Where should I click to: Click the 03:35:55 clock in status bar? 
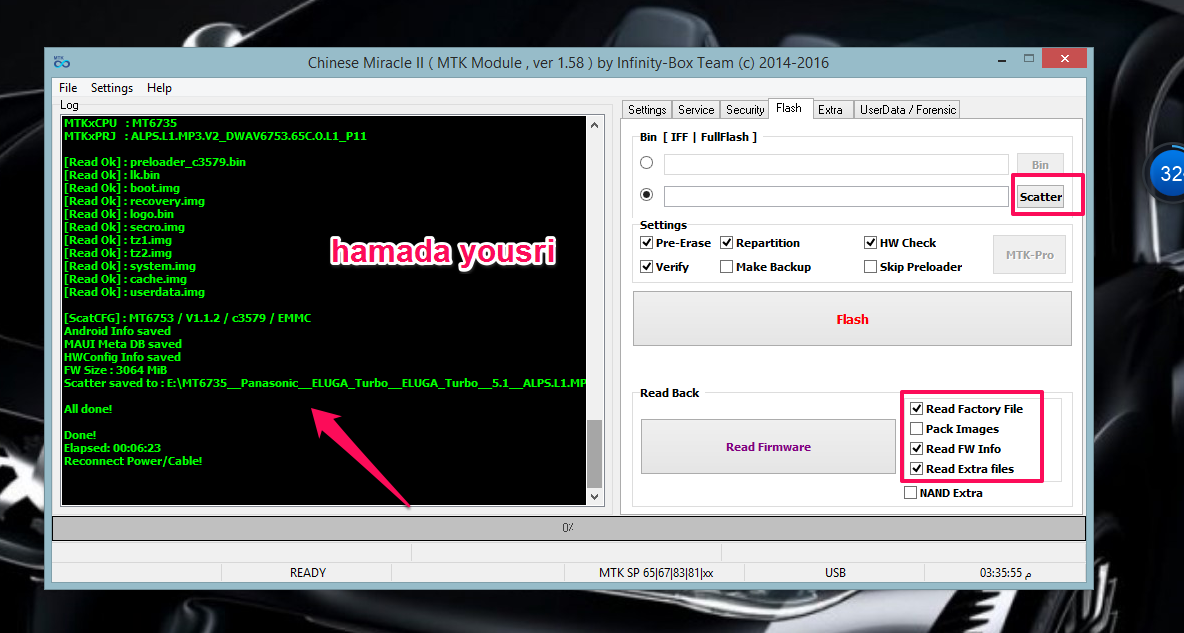(x=1005, y=573)
